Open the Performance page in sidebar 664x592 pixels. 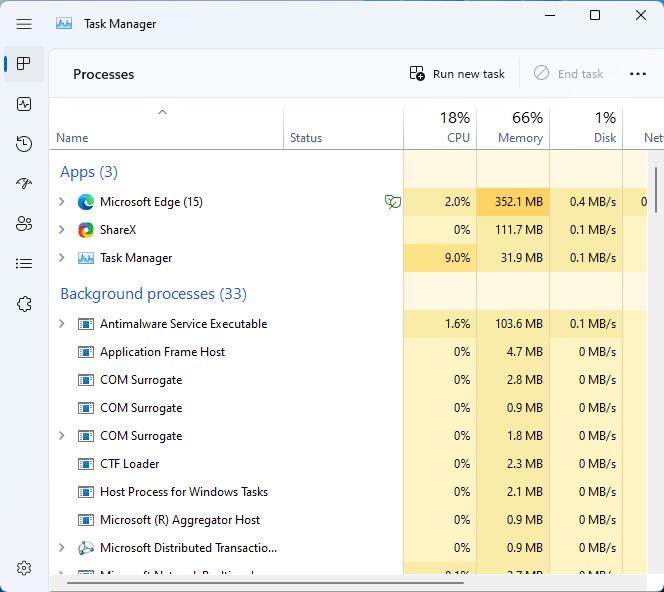[x=24, y=104]
